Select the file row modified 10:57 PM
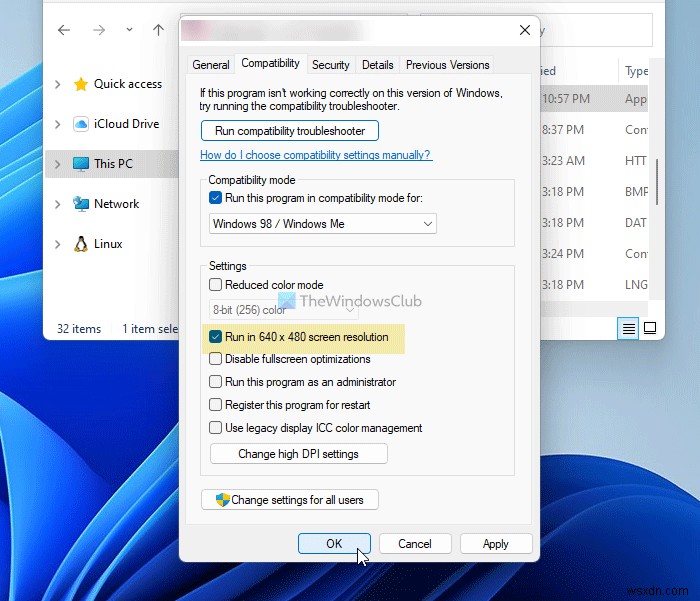The image size is (700, 601). click(x=594, y=99)
